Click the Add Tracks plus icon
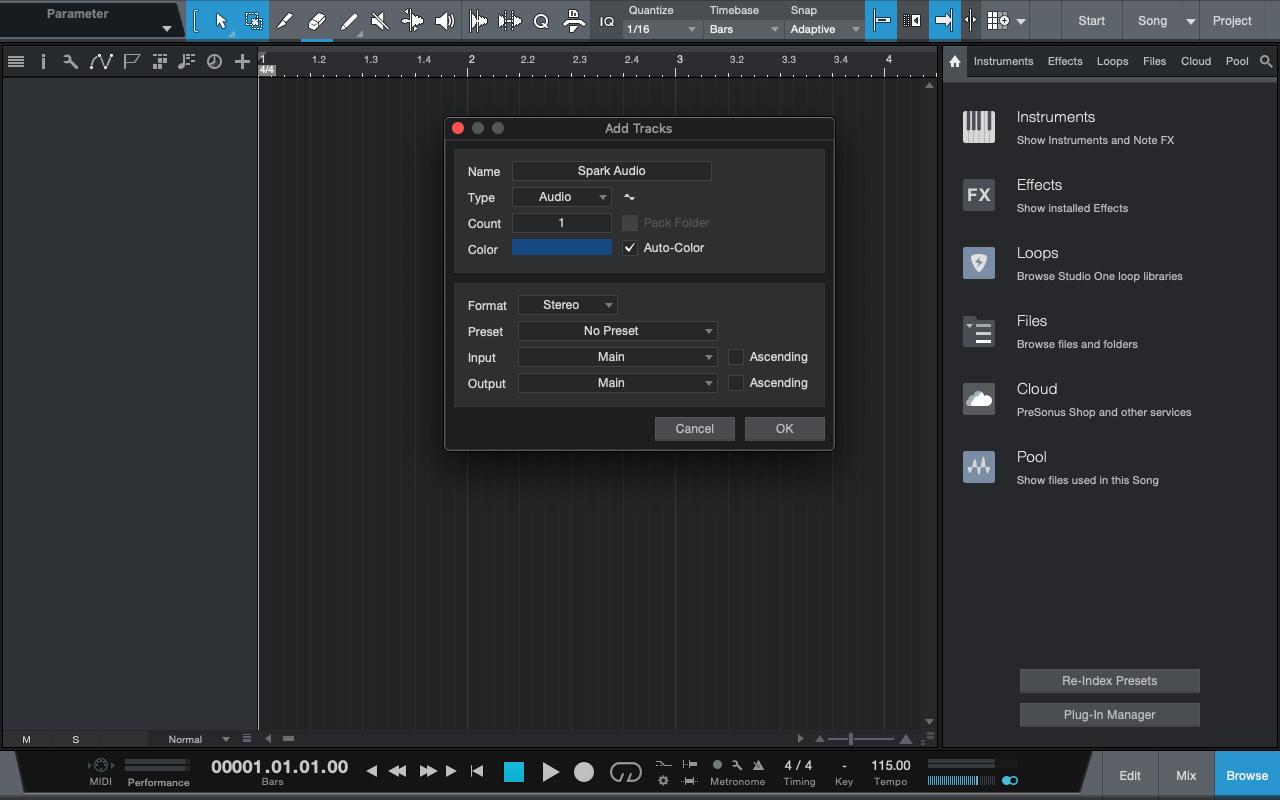This screenshot has height=800, width=1280. (x=242, y=62)
